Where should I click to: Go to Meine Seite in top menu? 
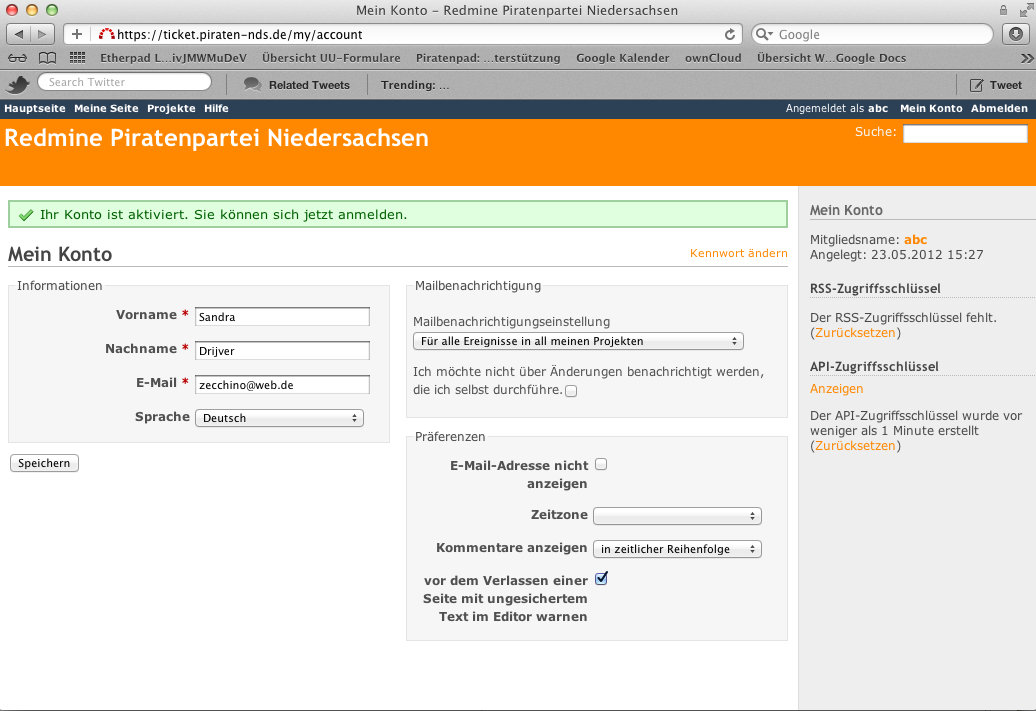pos(106,108)
